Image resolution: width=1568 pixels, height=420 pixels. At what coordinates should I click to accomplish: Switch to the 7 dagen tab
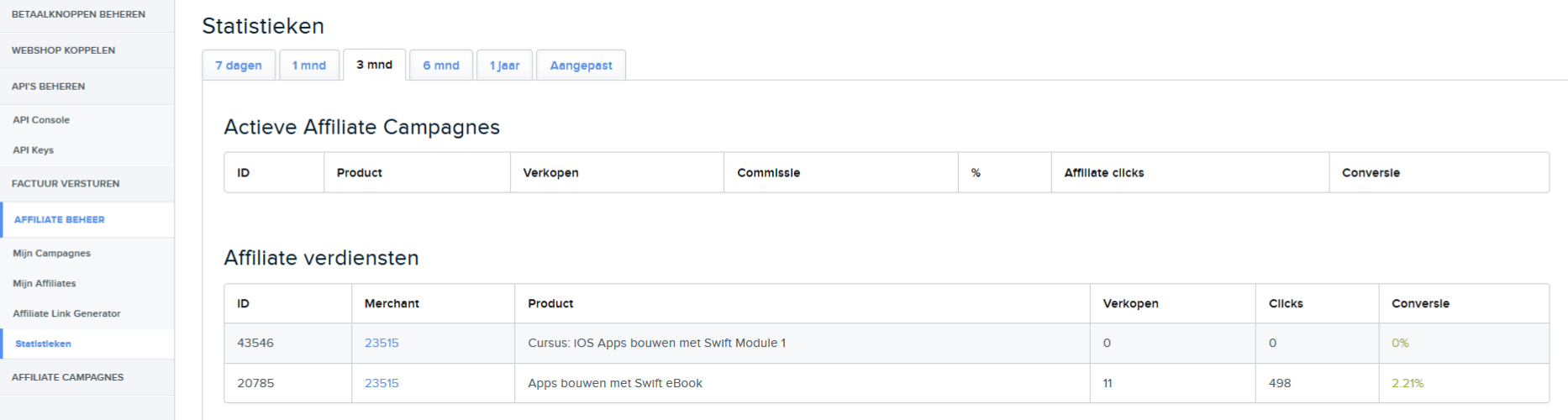pos(239,66)
